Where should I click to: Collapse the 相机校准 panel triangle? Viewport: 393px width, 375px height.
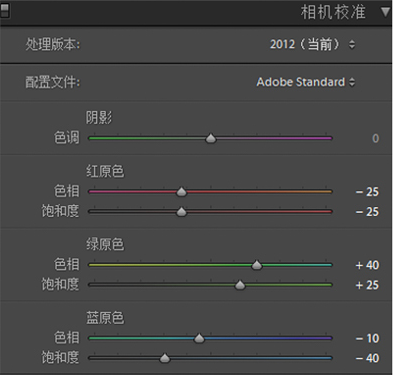385,12
